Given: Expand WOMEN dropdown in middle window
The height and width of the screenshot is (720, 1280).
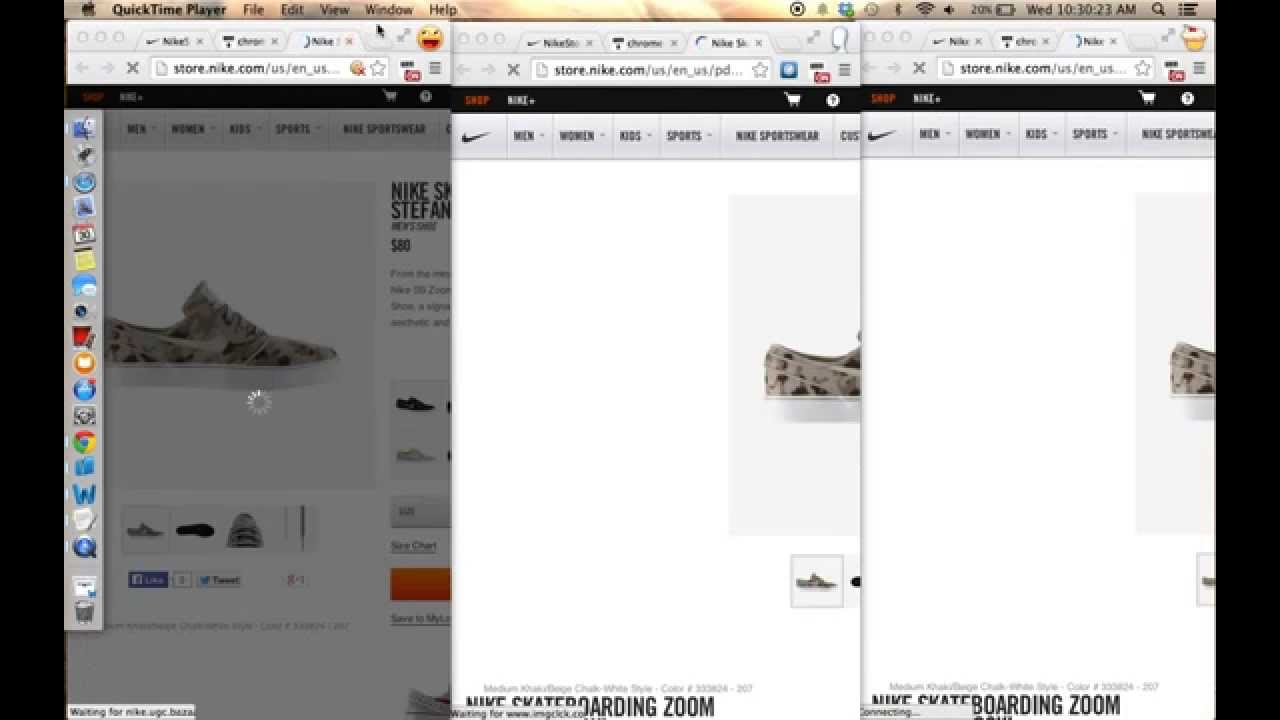Looking at the screenshot, I should click(582, 136).
